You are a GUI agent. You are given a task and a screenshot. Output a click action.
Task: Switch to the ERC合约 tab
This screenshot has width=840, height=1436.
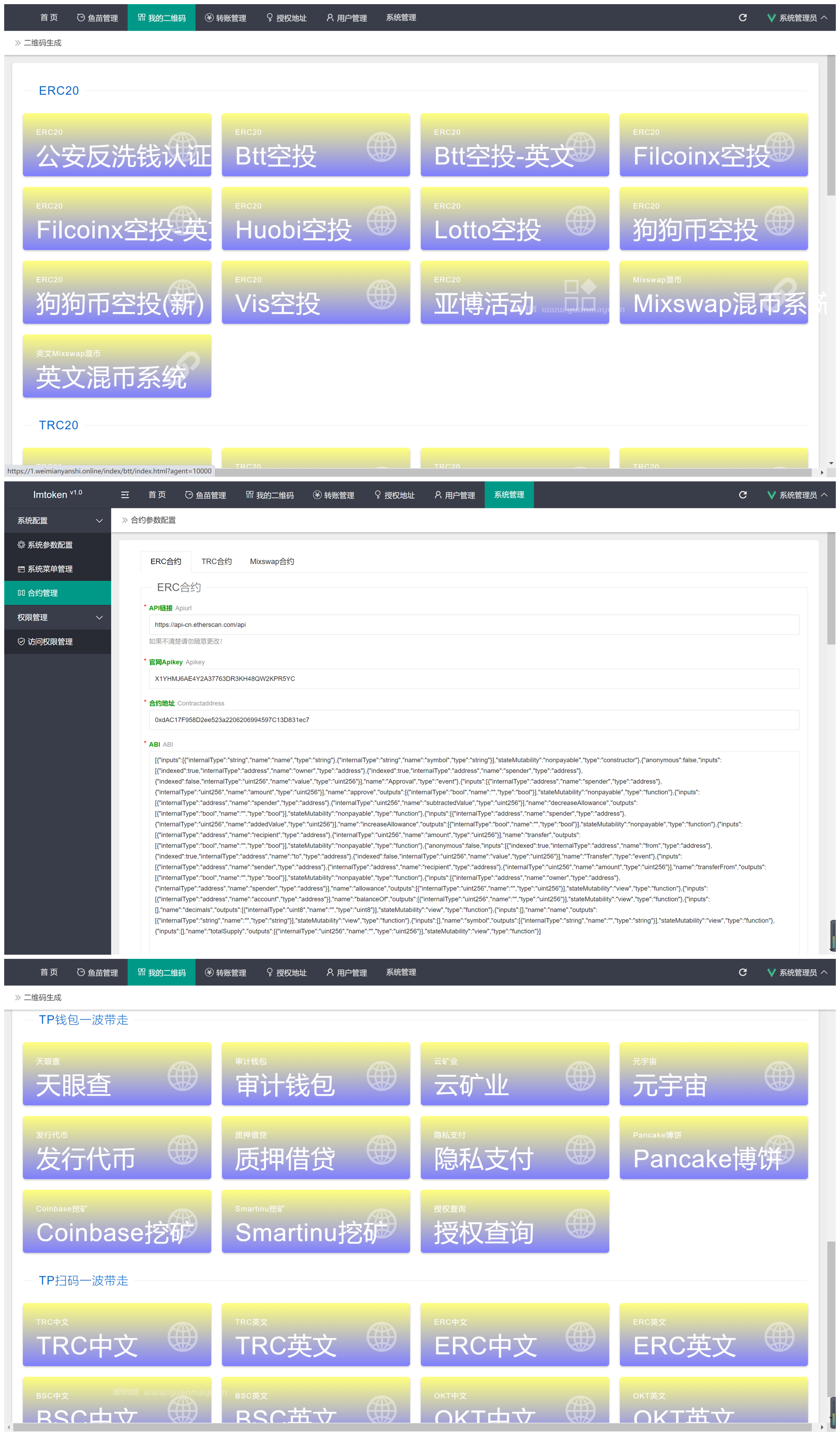(166, 561)
